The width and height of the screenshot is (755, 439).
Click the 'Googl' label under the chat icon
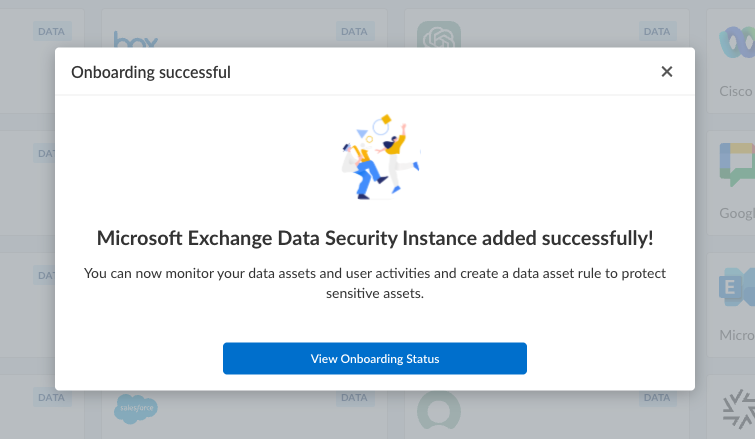(x=737, y=214)
